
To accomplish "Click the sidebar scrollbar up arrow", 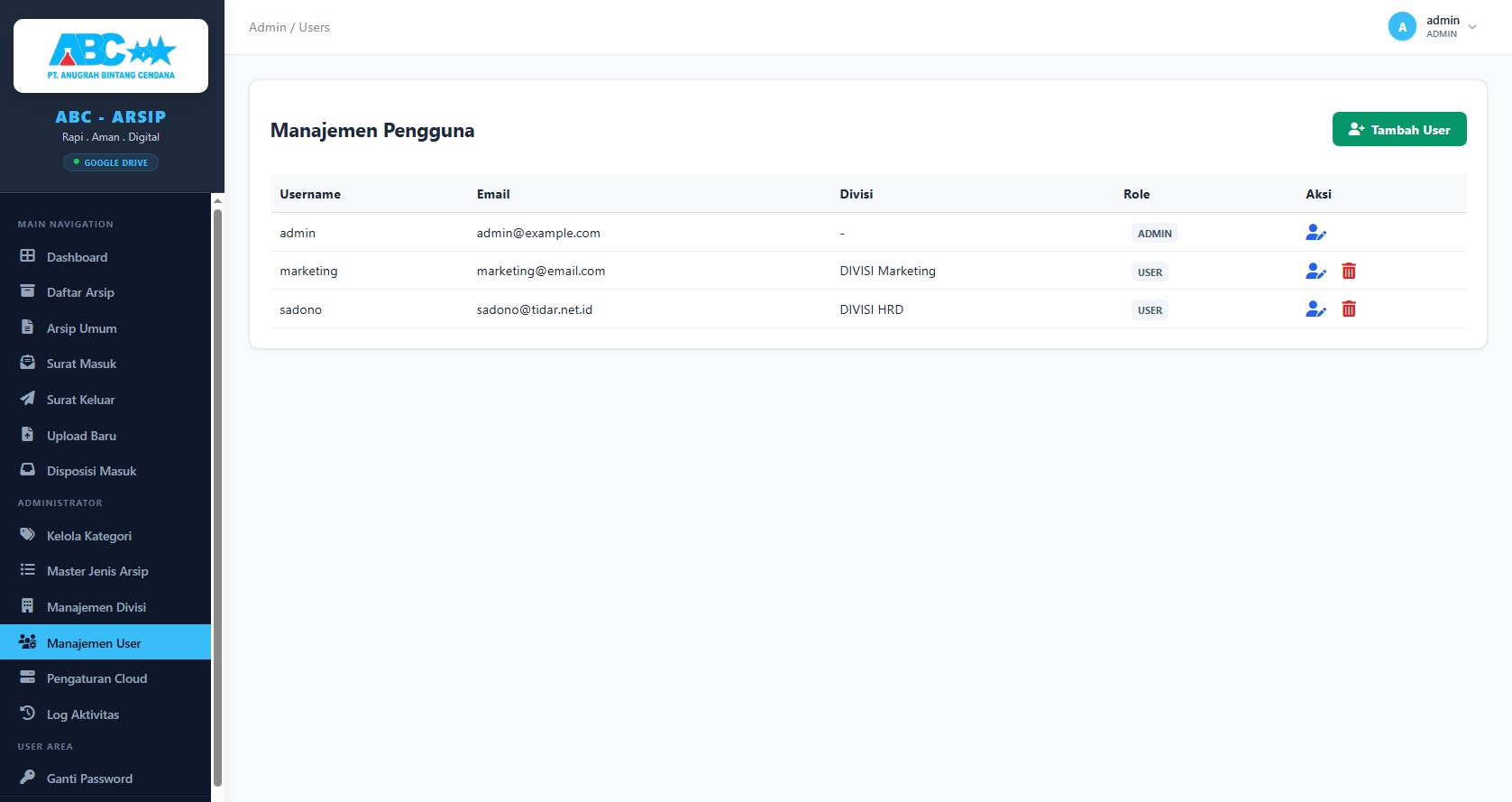I will pyautogui.click(x=217, y=200).
